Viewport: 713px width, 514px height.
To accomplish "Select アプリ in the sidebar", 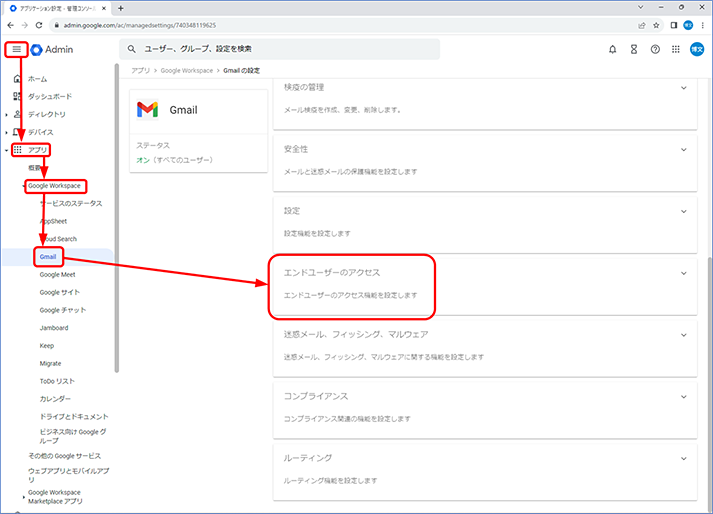I will [37, 150].
